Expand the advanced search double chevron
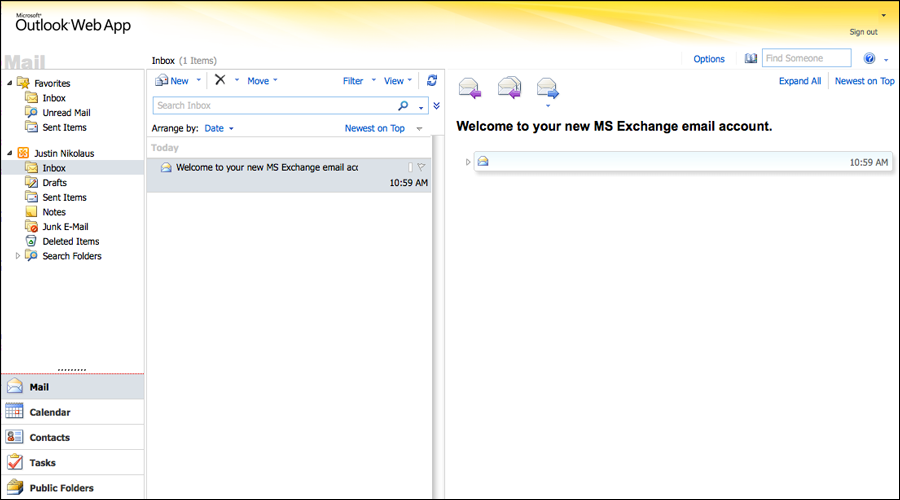This screenshot has width=900, height=500. point(437,106)
